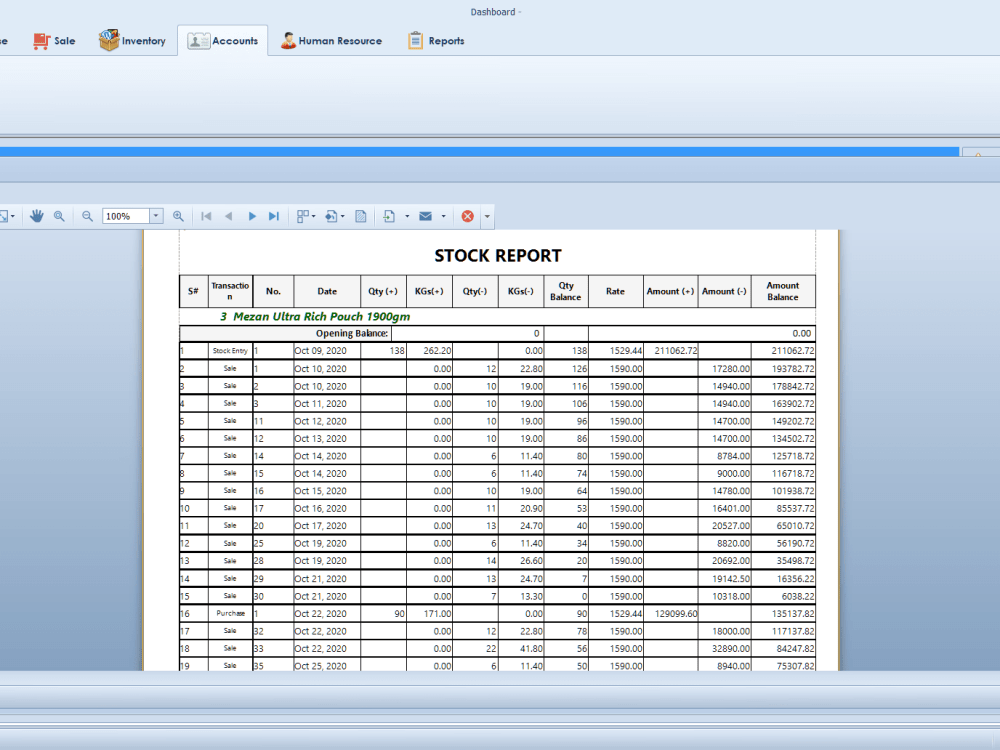Activate the Magnifier tool

click(x=59, y=216)
